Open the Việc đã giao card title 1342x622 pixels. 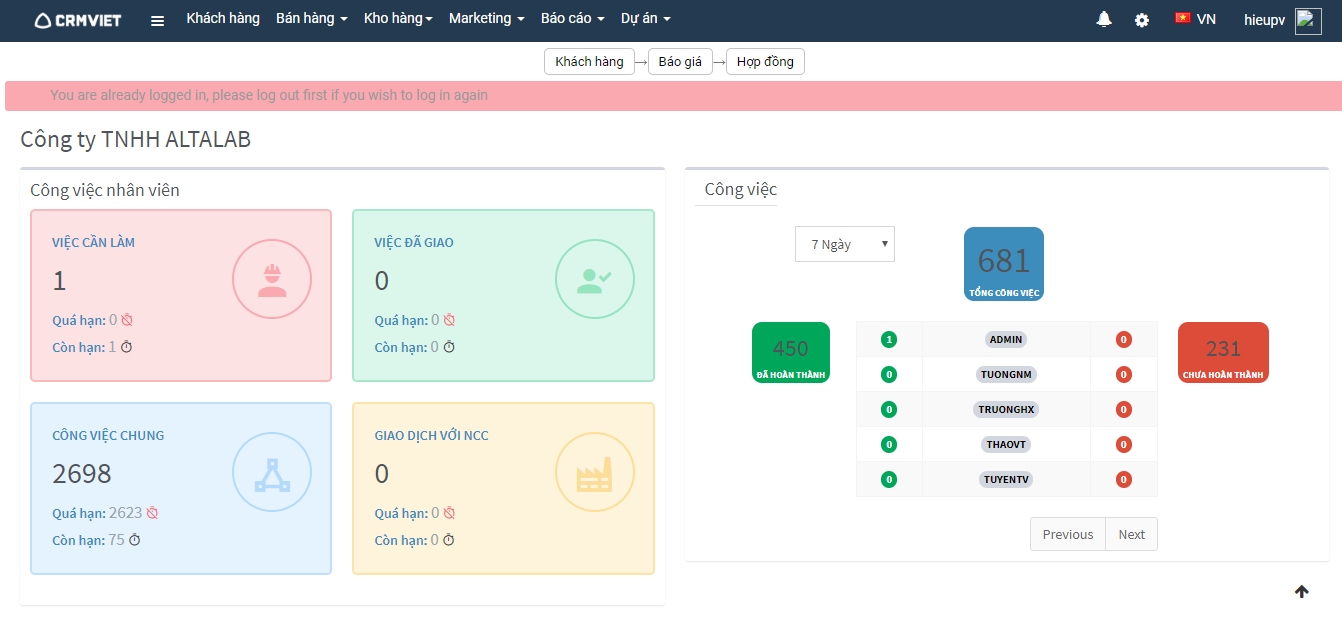click(x=414, y=242)
